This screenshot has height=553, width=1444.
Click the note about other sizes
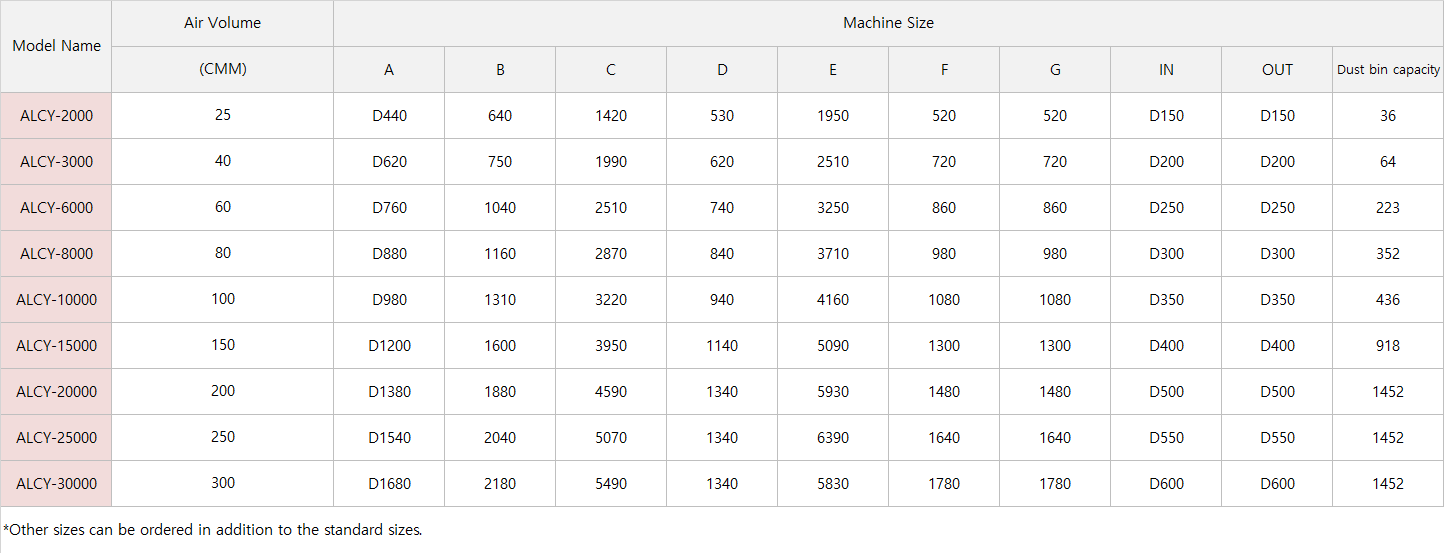pos(213,530)
